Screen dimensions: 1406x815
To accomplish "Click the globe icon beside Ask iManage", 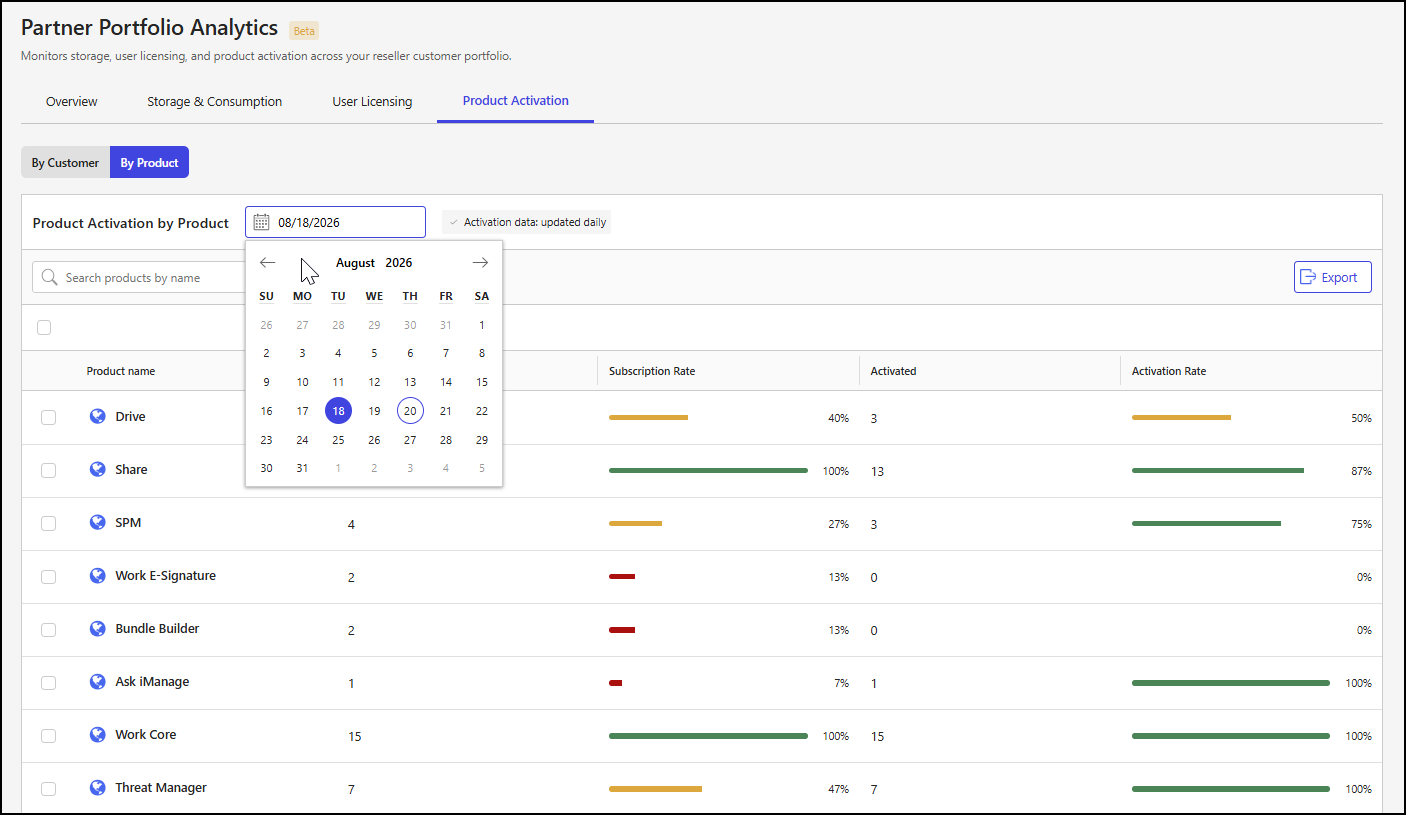I will coord(97,681).
